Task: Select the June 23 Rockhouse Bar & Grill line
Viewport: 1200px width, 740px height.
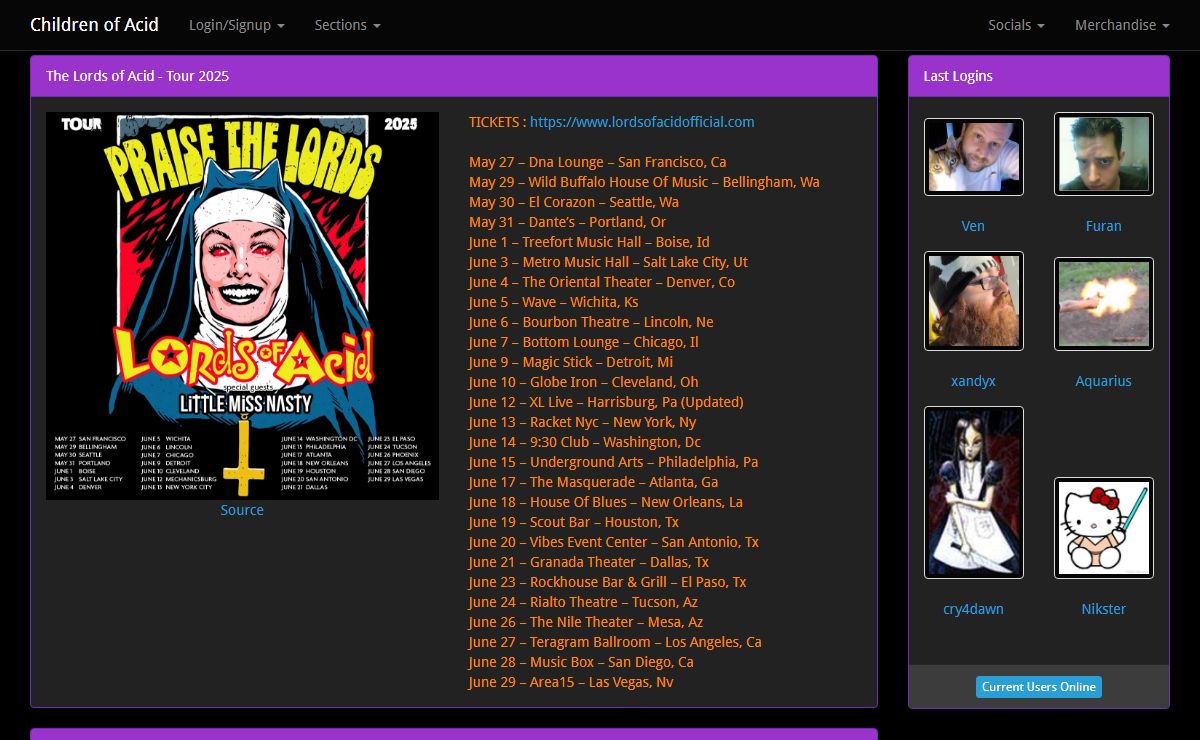Action: click(608, 582)
